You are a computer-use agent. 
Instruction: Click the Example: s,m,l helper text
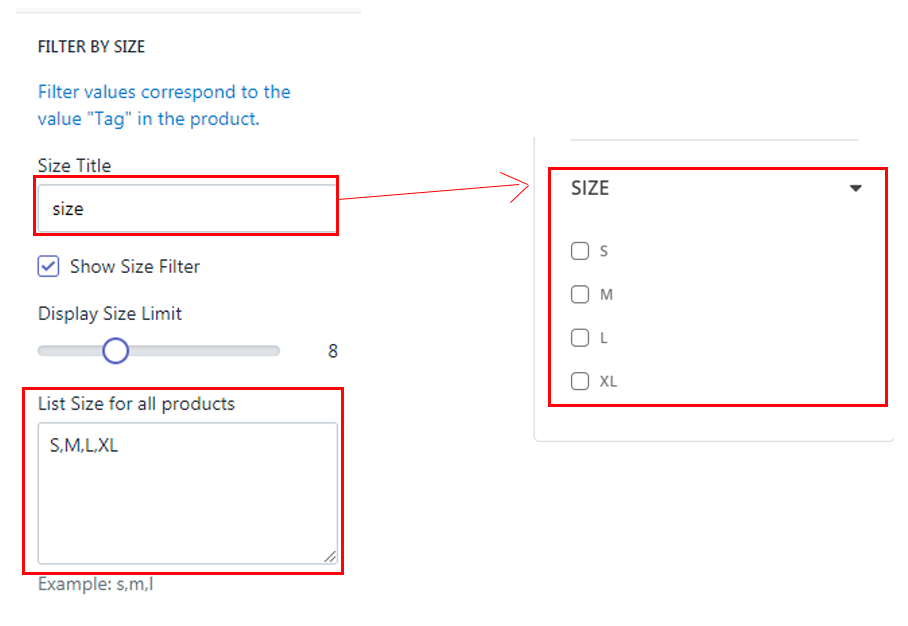tap(95, 583)
